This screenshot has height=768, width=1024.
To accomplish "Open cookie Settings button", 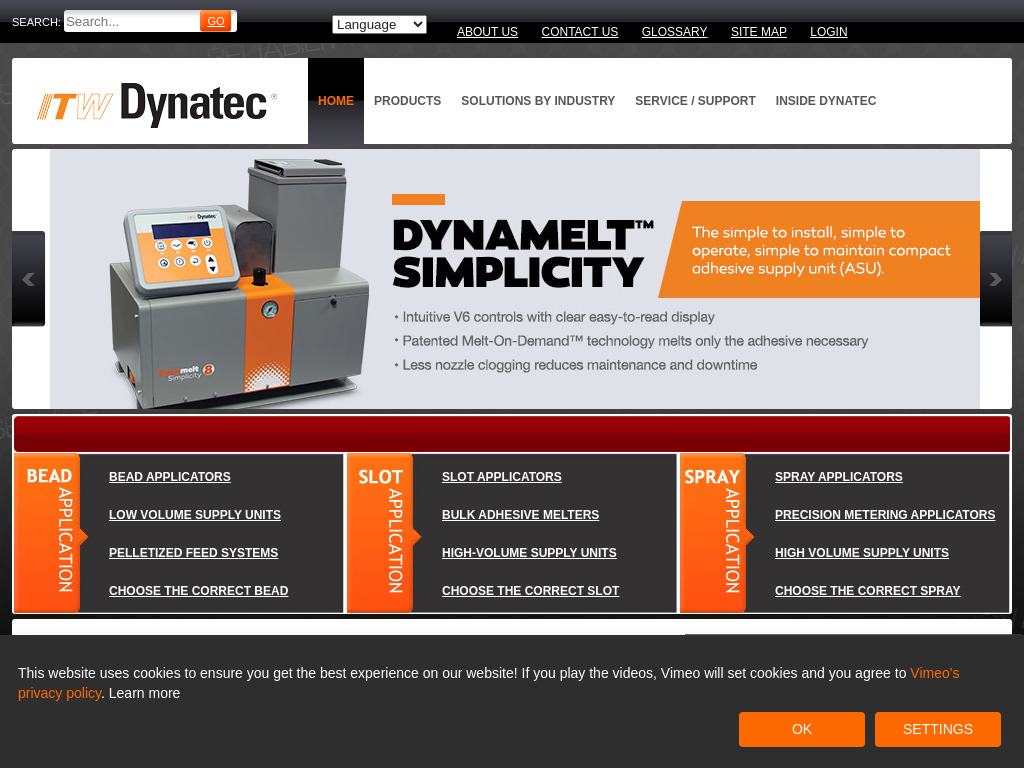I will tap(937, 729).
